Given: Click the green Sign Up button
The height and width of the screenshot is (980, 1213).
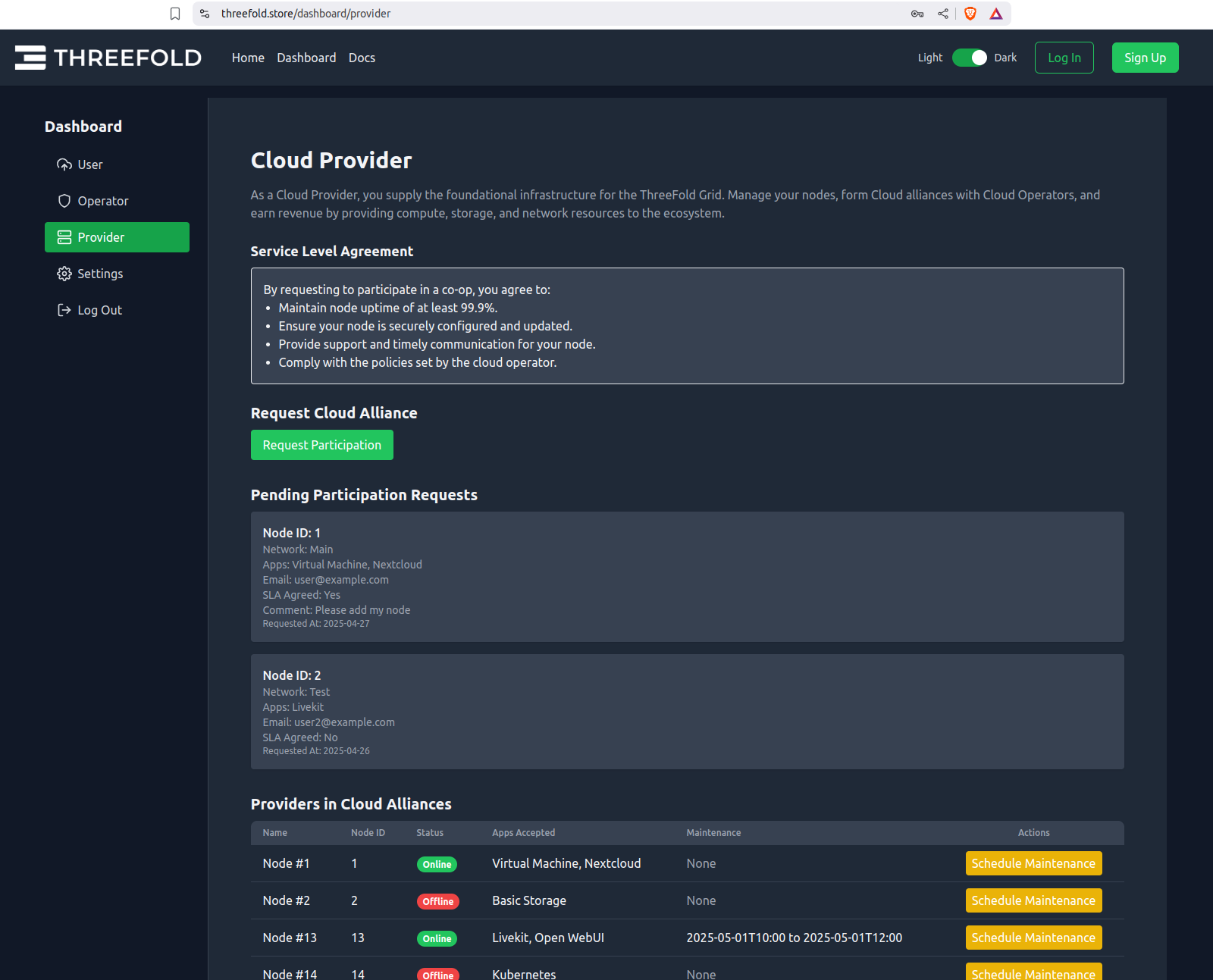Looking at the screenshot, I should point(1145,58).
